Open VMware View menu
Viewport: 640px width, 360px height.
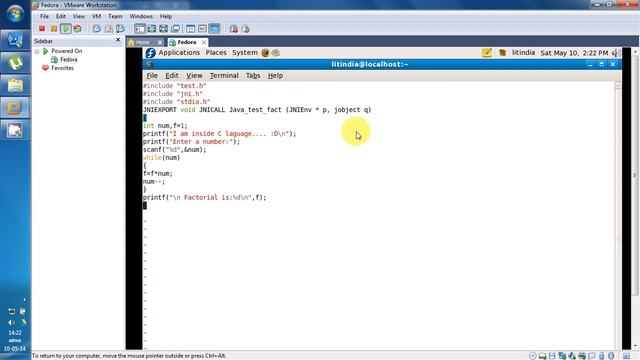pyautogui.click(x=79, y=16)
